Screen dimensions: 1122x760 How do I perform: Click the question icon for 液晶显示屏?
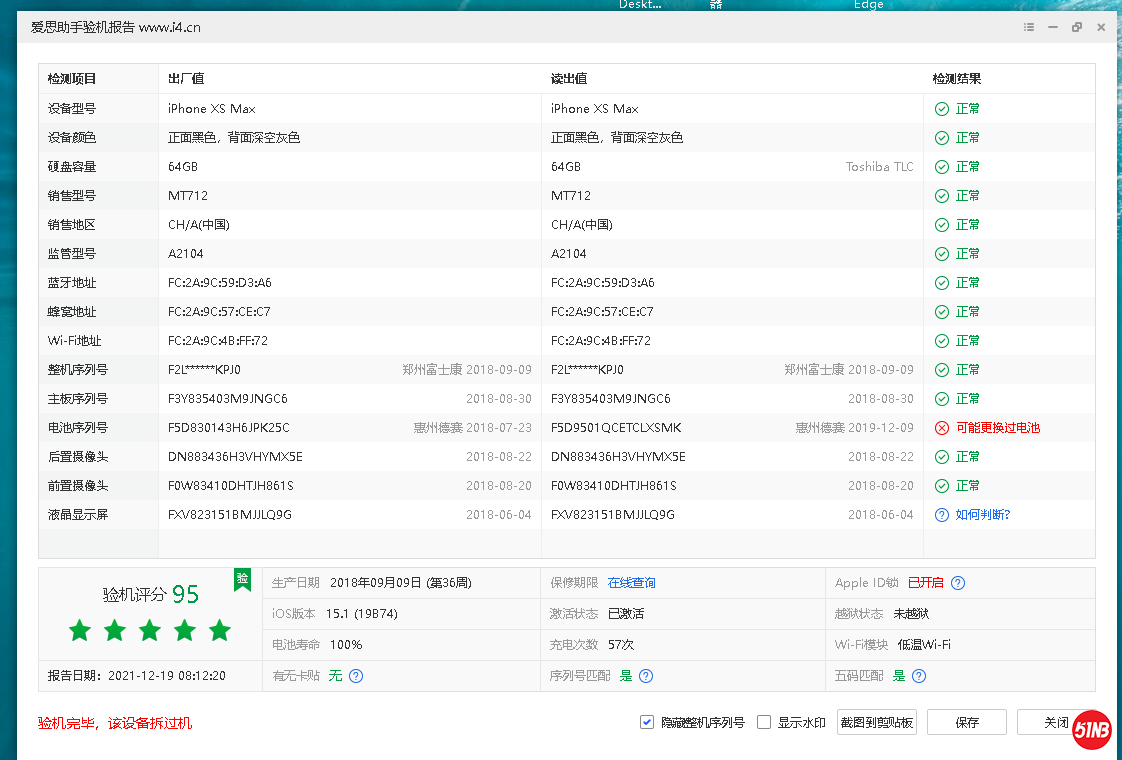[941, 515]
